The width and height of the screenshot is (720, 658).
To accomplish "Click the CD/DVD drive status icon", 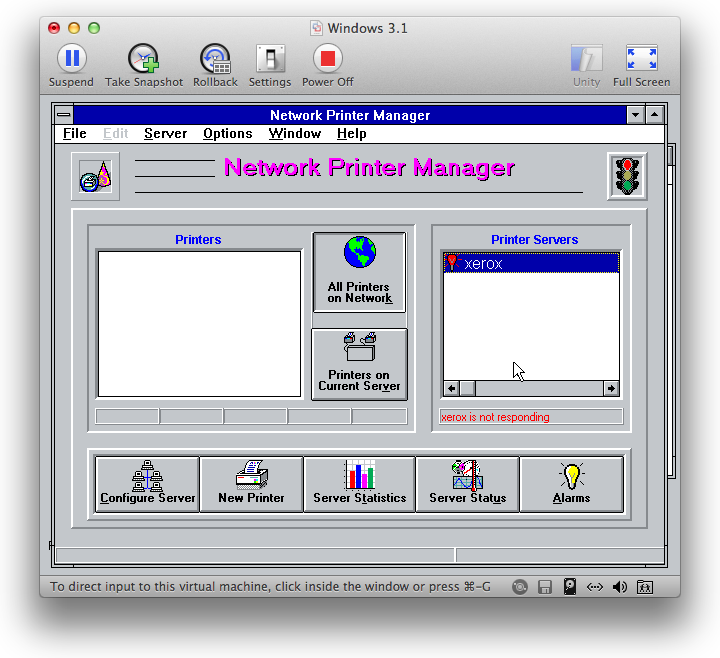I will click(520, 587).
